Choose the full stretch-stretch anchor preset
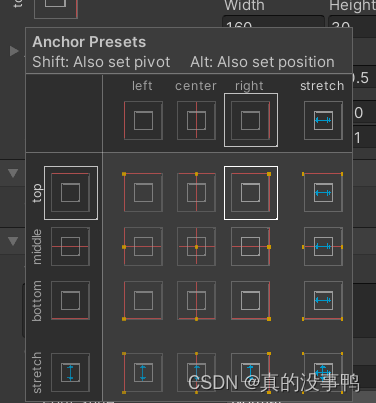Image resolution: width=376 pixels, height=403 pixels. click(323, 372)
